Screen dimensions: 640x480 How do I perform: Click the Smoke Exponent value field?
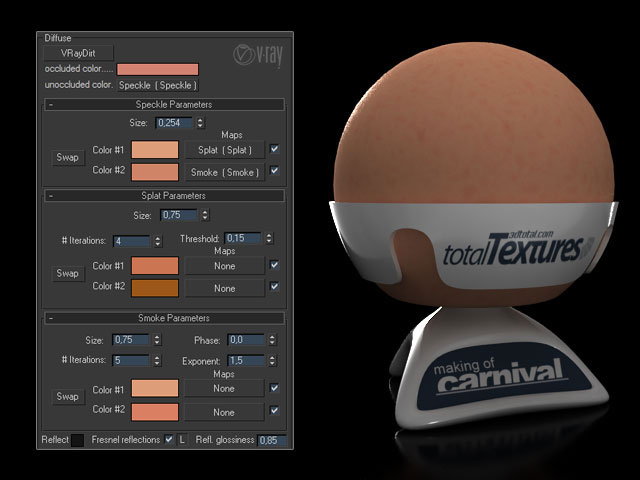(246, 360)
